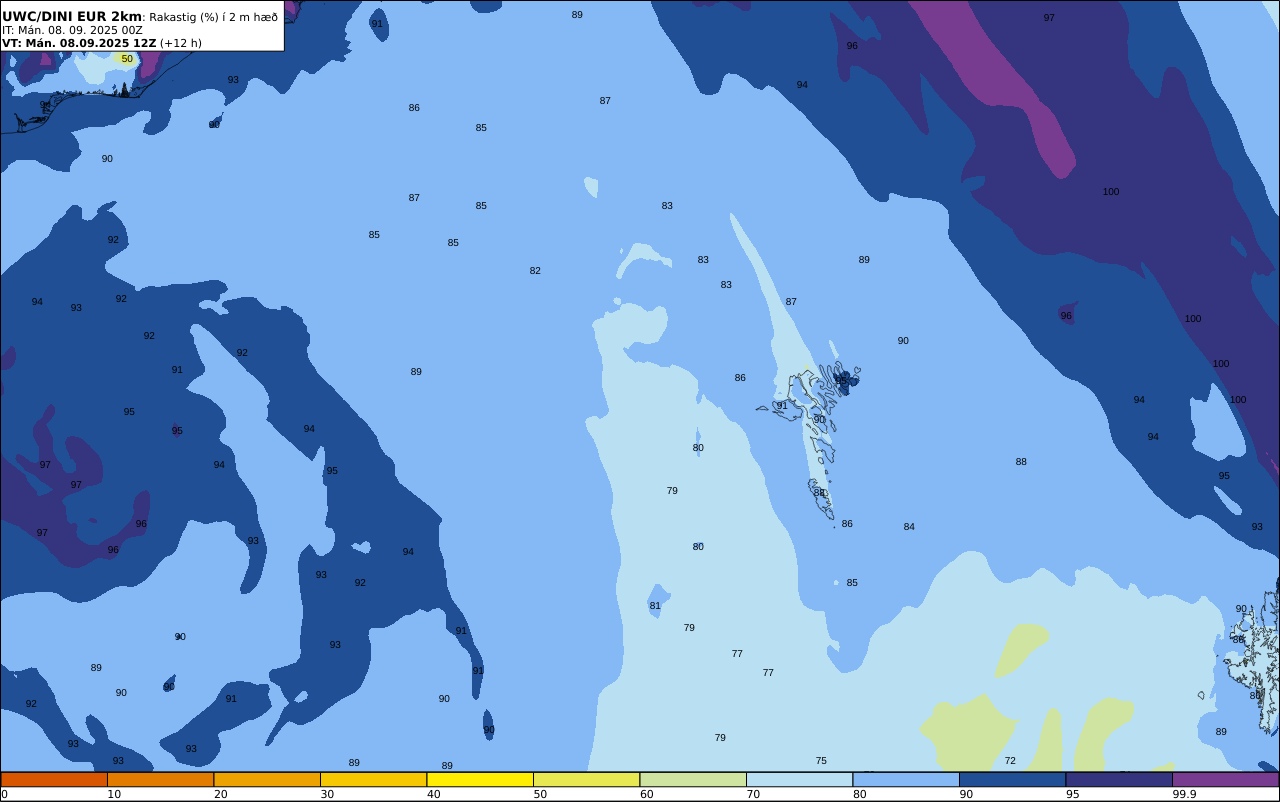Image resolution: width=1280 pixels, height=802 pixels.
Task: Click the orange 10–20 legend swatch
Action: pos(160,779)
